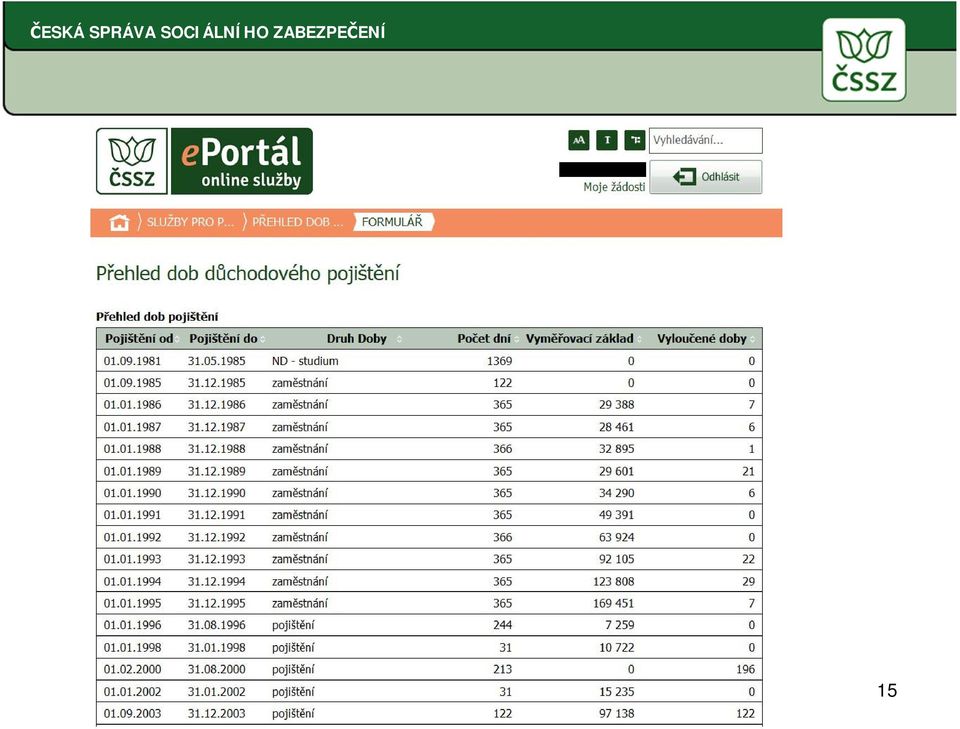This screenshot has width=960, height=729.
Task: Click the assessment base value 123 808
Action: 613,581
